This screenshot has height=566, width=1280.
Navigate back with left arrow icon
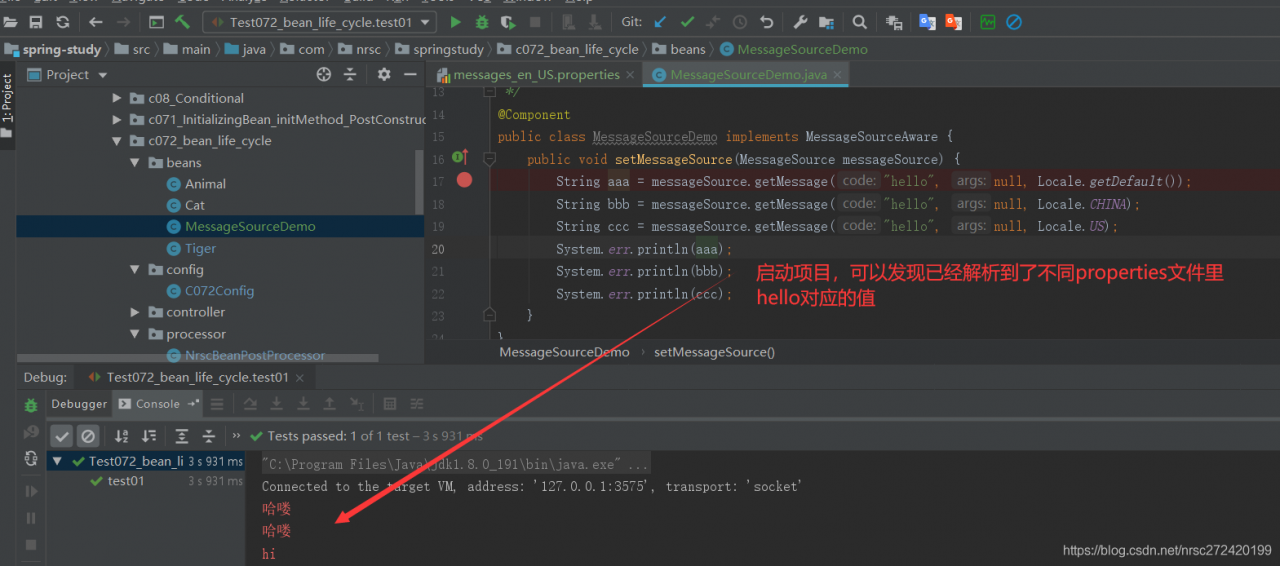tap(96, 21)
